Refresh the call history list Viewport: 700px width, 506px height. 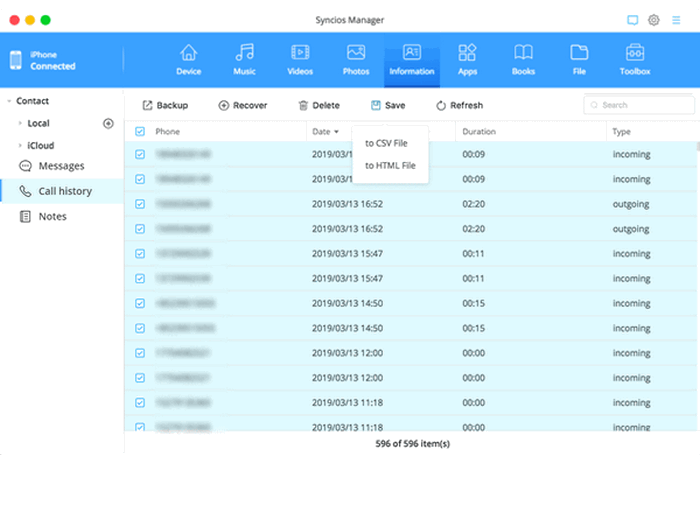click(459, 105)
